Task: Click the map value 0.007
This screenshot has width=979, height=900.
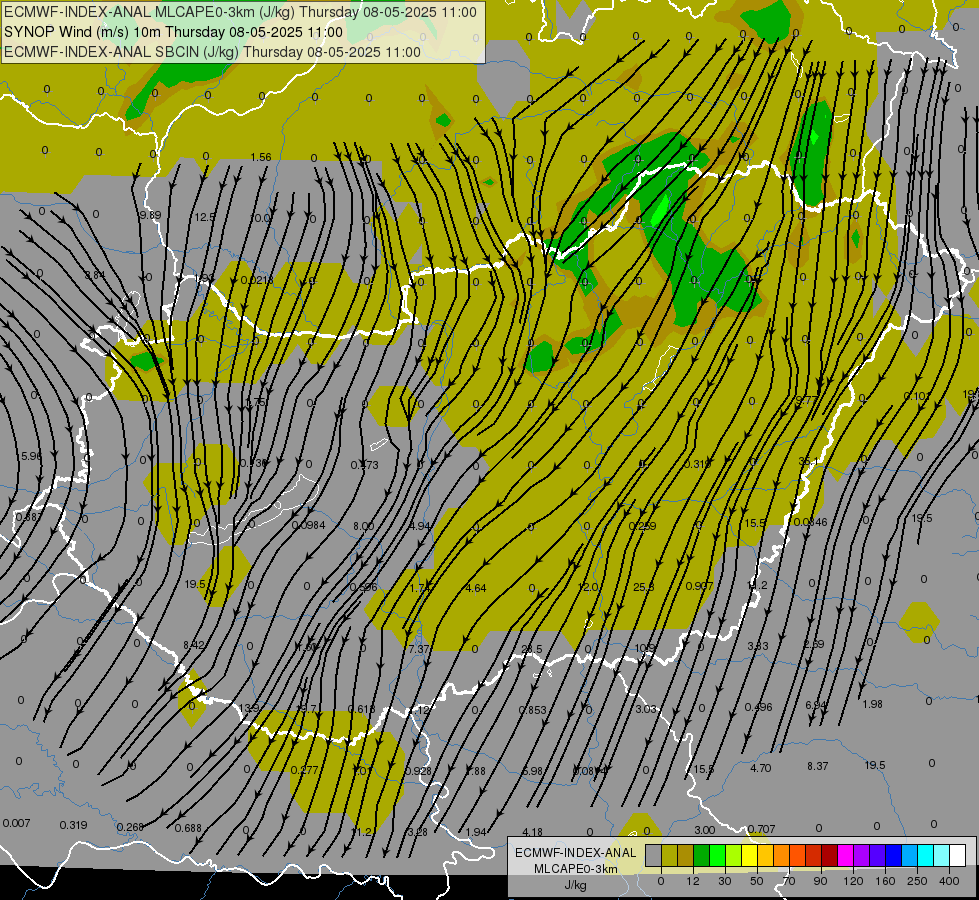Action: pyautogui.click(x=16, y=823)
